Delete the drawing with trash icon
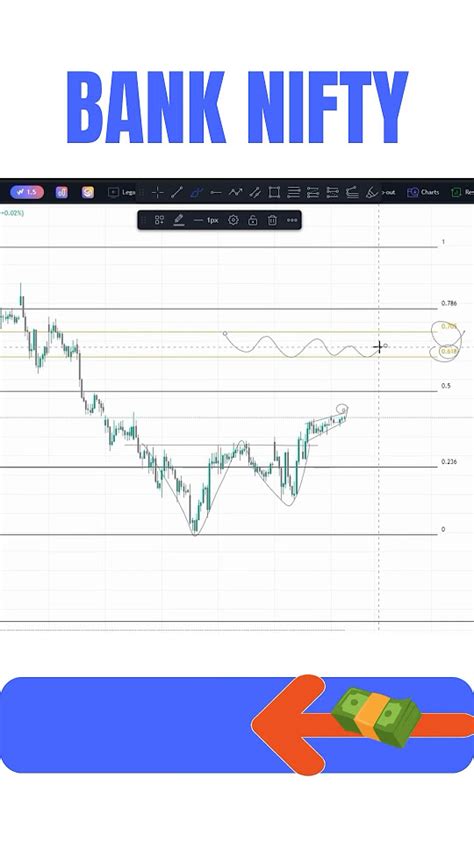 (272, 220)
